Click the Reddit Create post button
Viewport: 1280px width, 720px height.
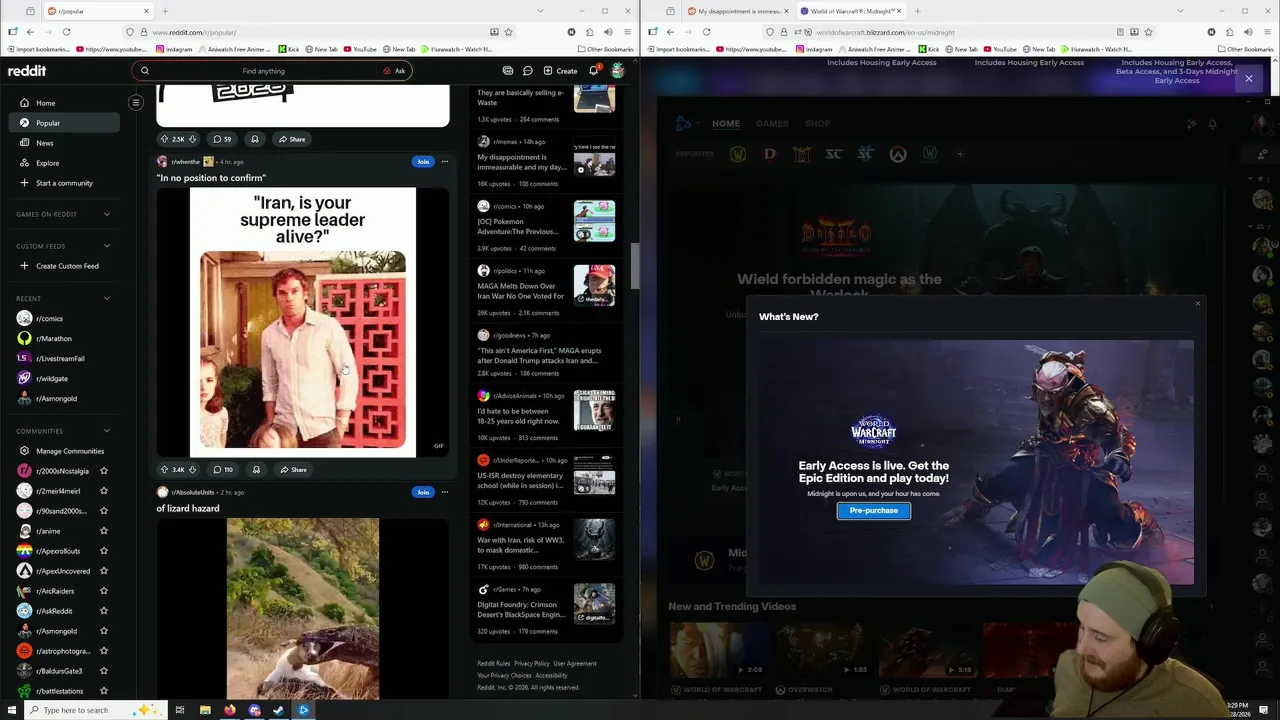click(560, 71)
